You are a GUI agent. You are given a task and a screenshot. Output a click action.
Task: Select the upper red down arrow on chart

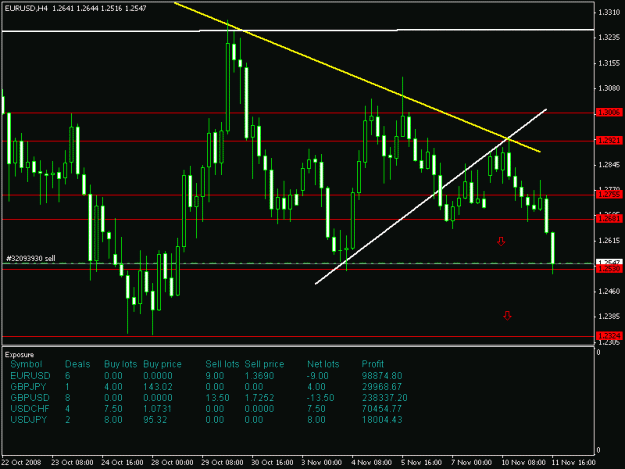[x=501, y=241]
